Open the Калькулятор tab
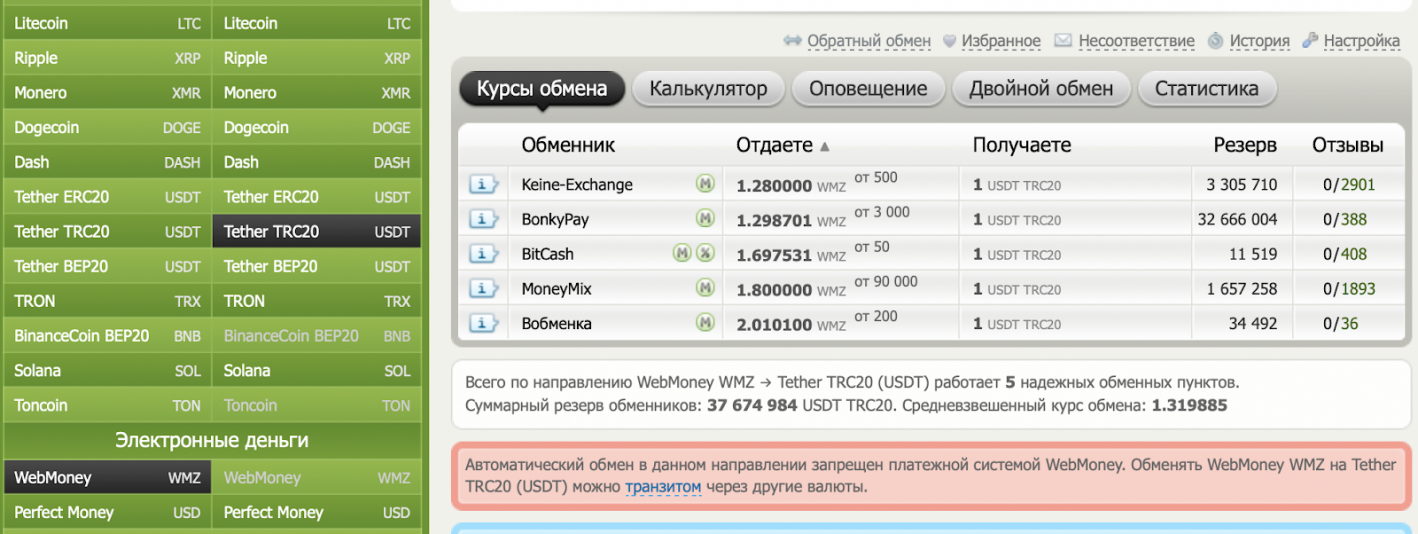The image size is (1418, 534). 708,88
